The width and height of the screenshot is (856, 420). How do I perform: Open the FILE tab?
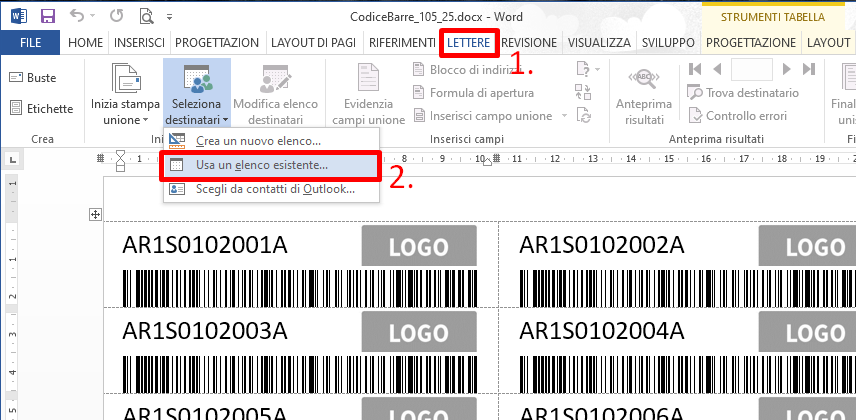[30, 43]
